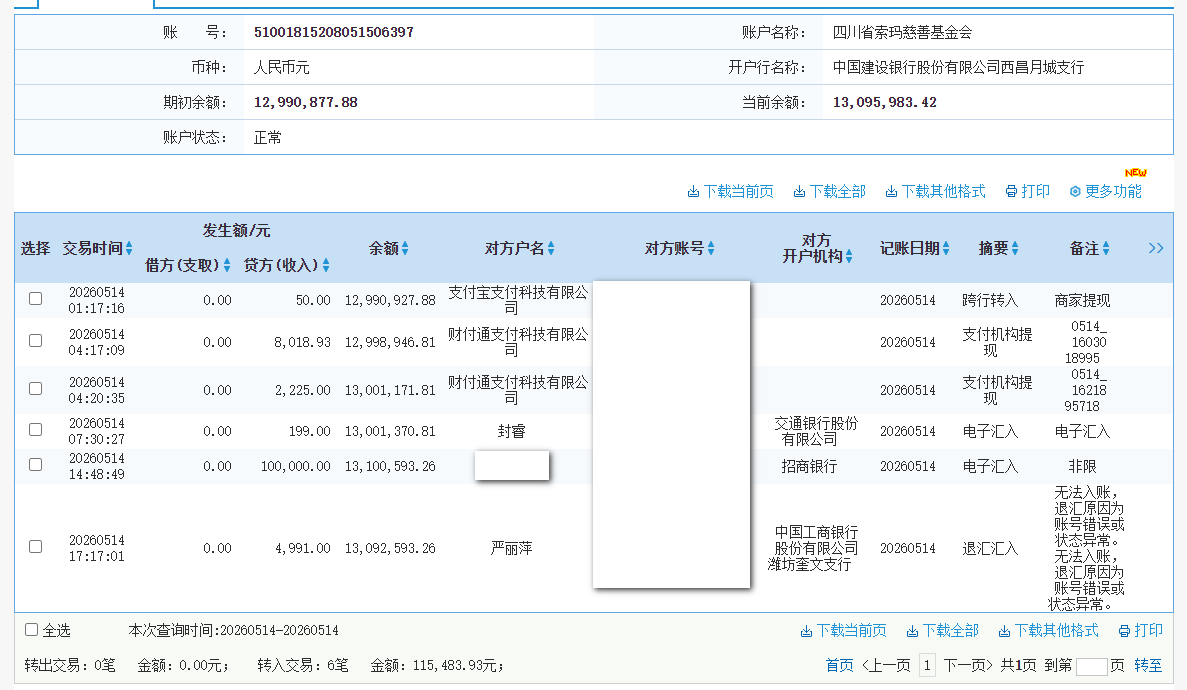Screen dimensions: 1187x690
Task: Click the 跨行转入 summary cell
Action: (x=990, y=301)
